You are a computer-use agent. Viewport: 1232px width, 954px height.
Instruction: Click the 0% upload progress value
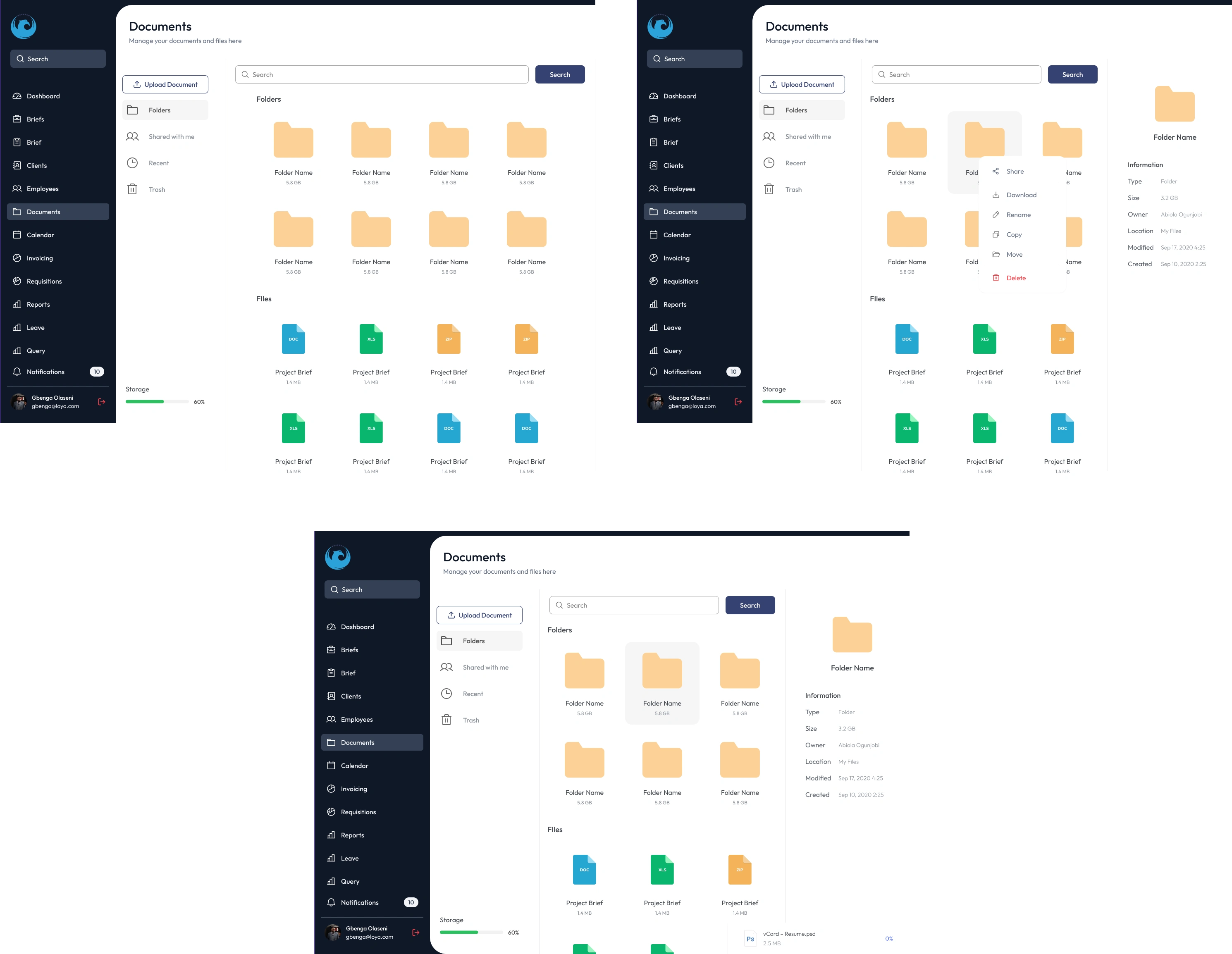tap(889, 939)
